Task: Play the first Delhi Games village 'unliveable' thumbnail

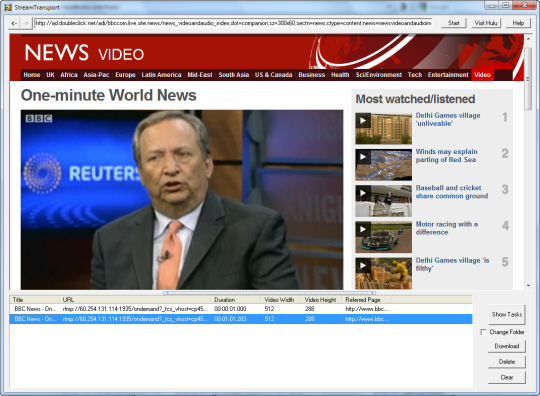Action: tap(383, 128)
